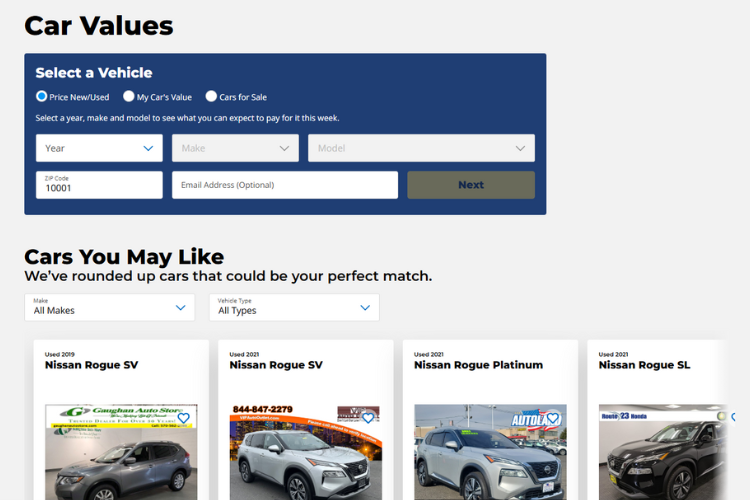This screenshot has width=750, height=500.
Task: Open the All Types vehicle type dropdown
Action: point(294,307)
